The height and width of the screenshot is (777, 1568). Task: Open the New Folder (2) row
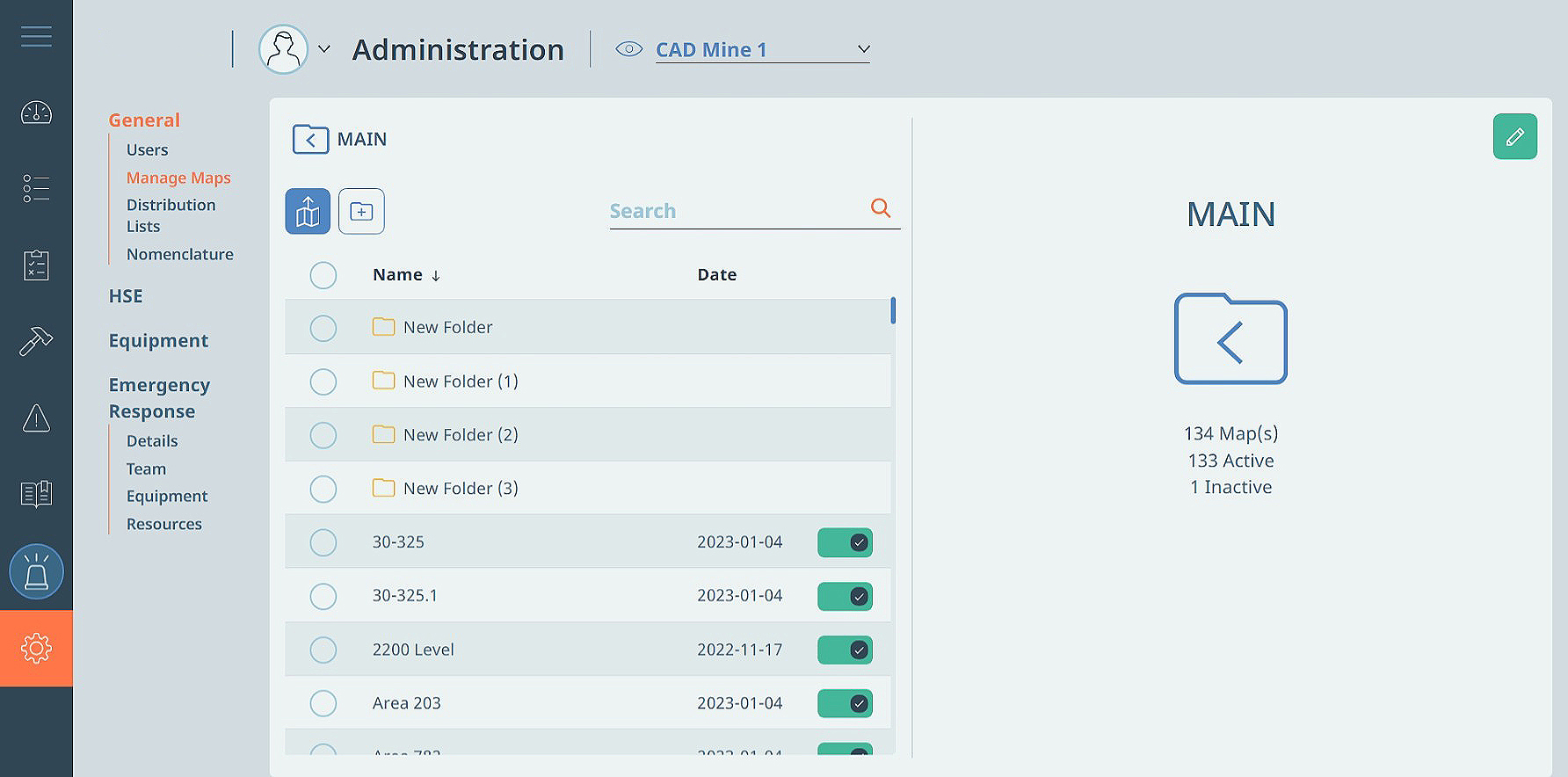588,434
